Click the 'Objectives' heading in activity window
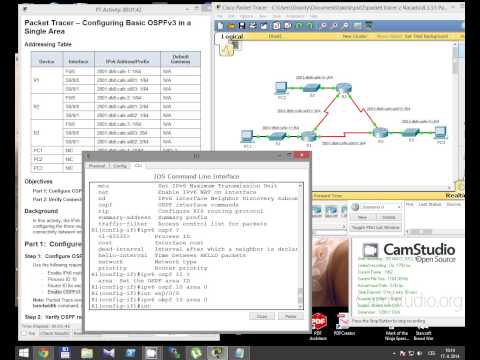The image size is (480, 360). tap(39, 181)
